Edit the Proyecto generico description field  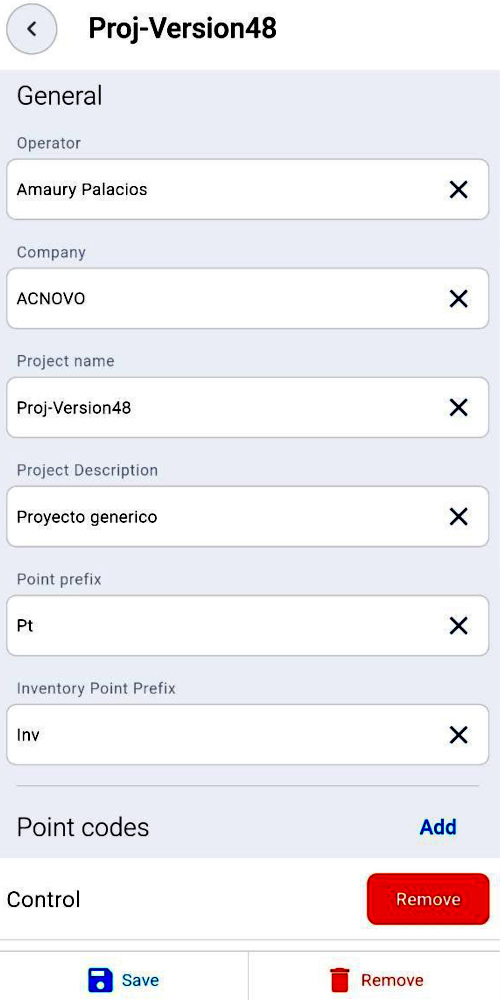(247, 517)
